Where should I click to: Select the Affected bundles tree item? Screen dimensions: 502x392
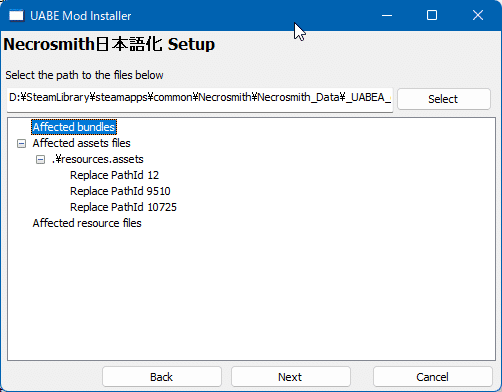(74, 127)
